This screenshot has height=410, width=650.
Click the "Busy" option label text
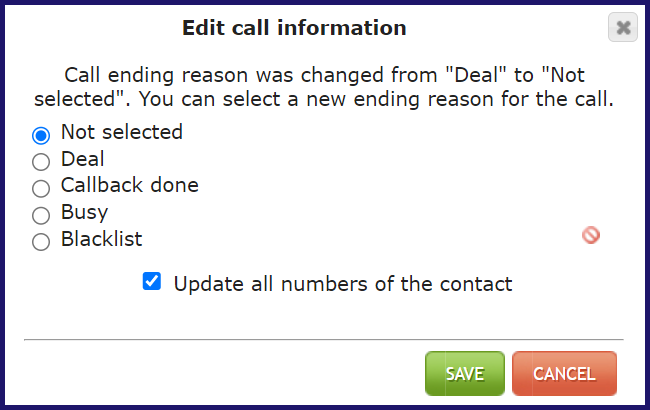(85, 212)
